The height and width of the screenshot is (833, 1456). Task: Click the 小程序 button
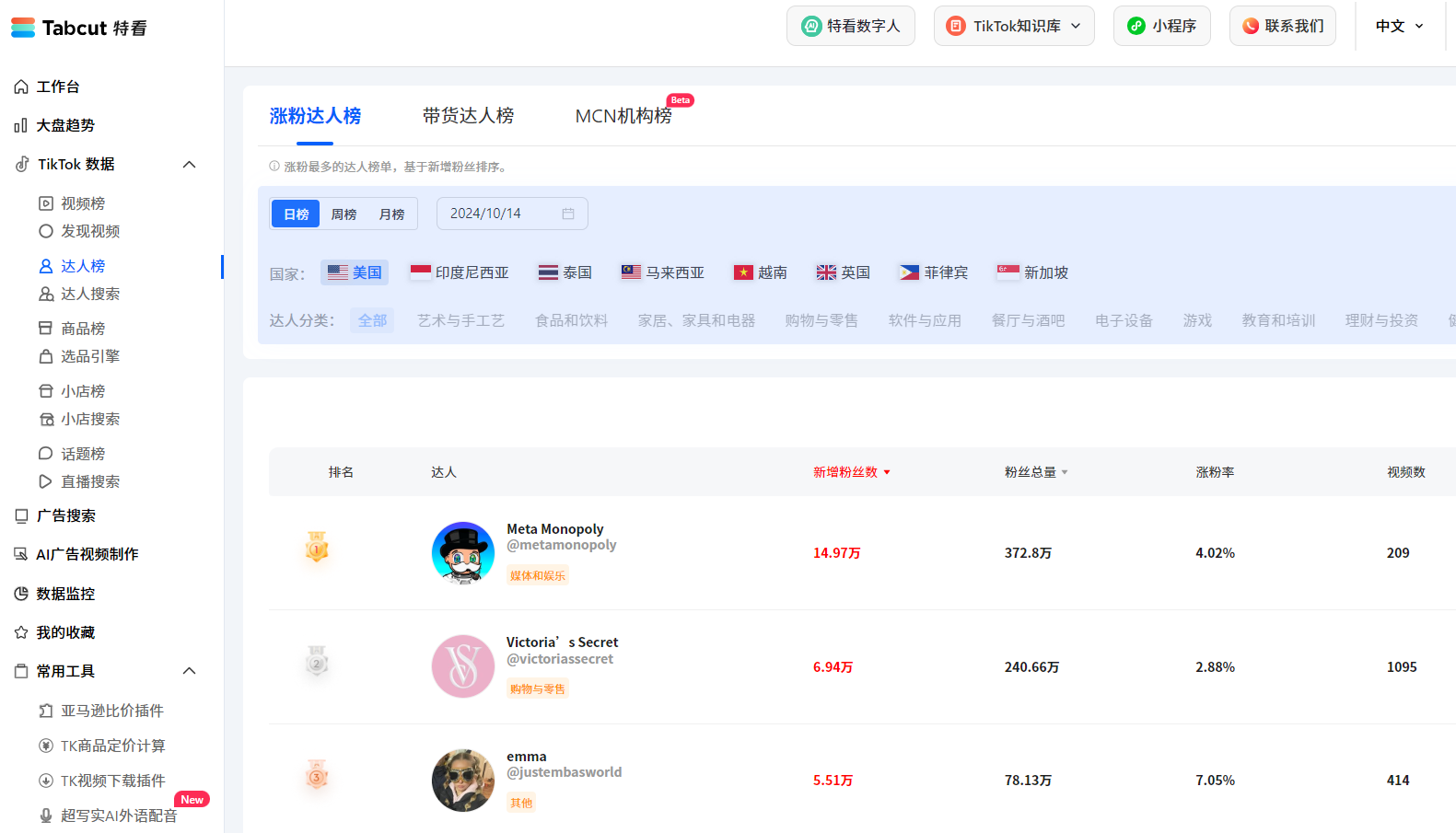(x=1162, y=26)
